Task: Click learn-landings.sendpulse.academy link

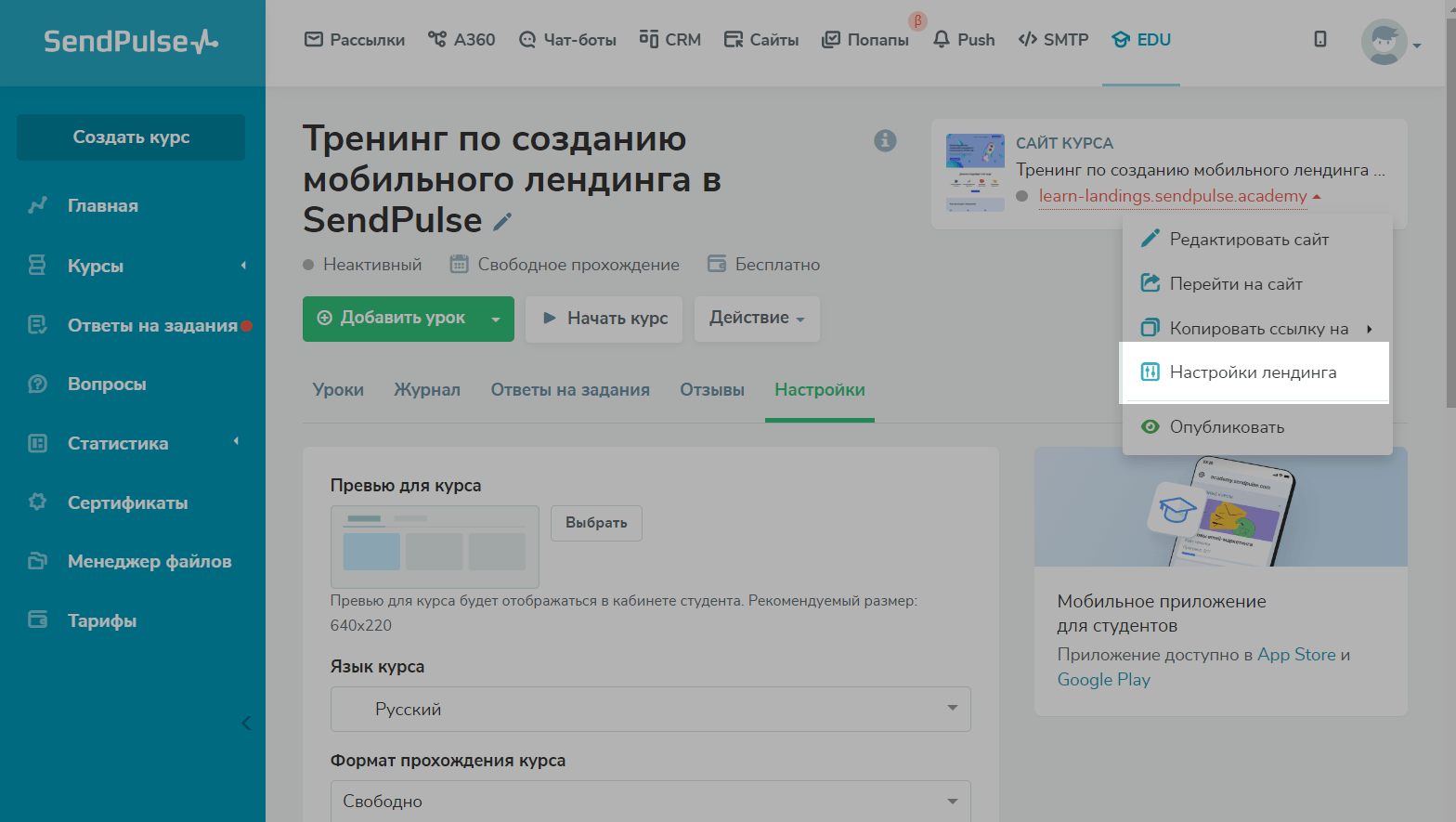Action: click(x=1173, y=196)
